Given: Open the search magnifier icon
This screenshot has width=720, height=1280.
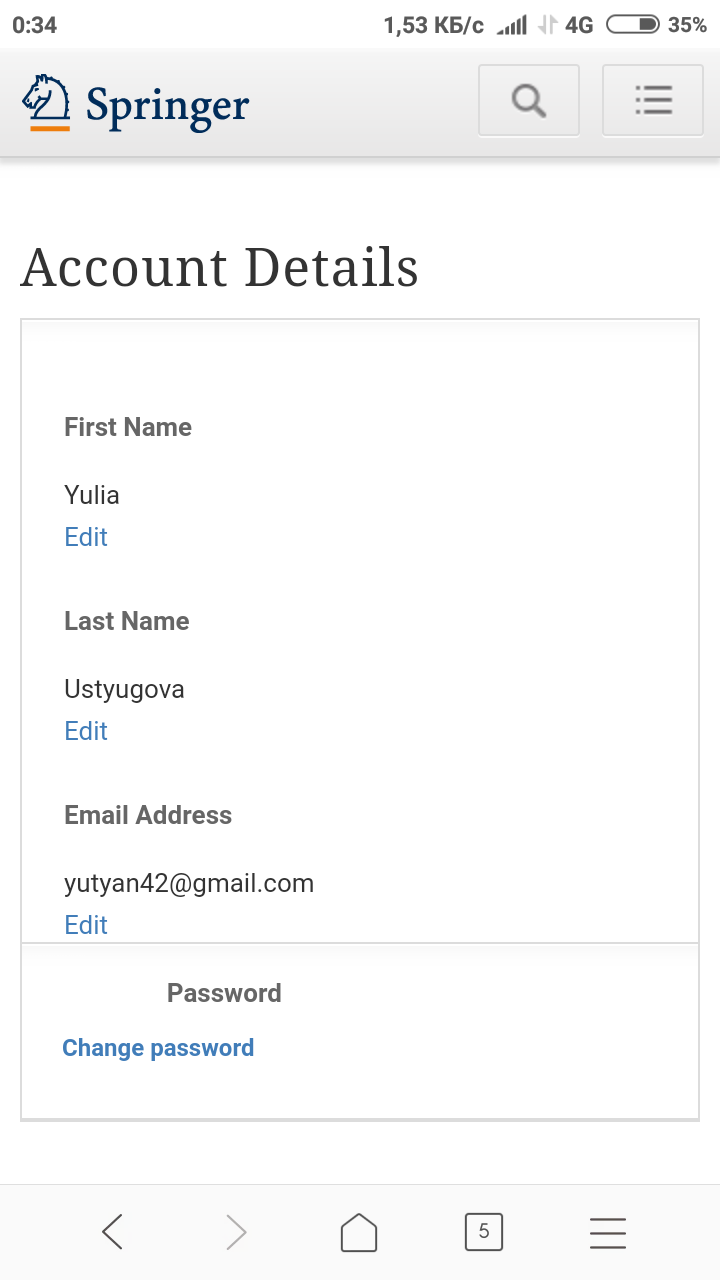Looking at the screenshot, I should pyautogui.click(x=528, y=100).
